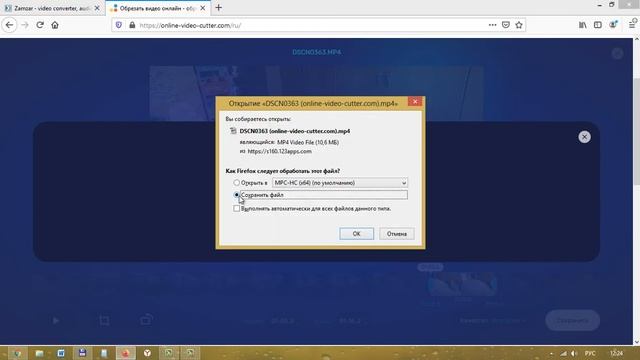Open the Word taskbar icon
Viewport: 640px width, 360px height.
tap(61, 353)
